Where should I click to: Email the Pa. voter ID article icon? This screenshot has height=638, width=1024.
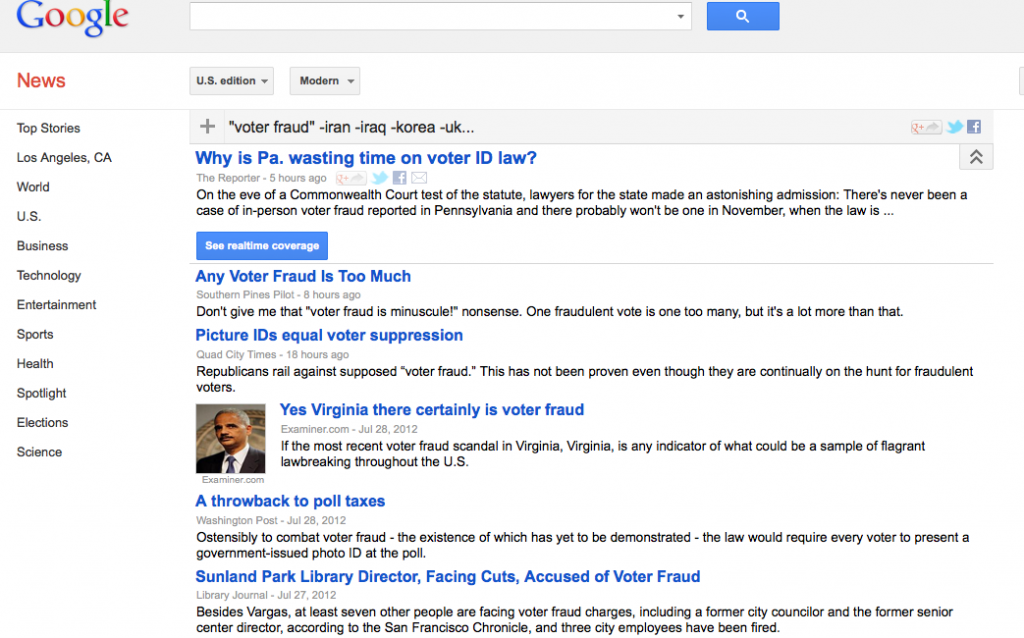[419, 178]
